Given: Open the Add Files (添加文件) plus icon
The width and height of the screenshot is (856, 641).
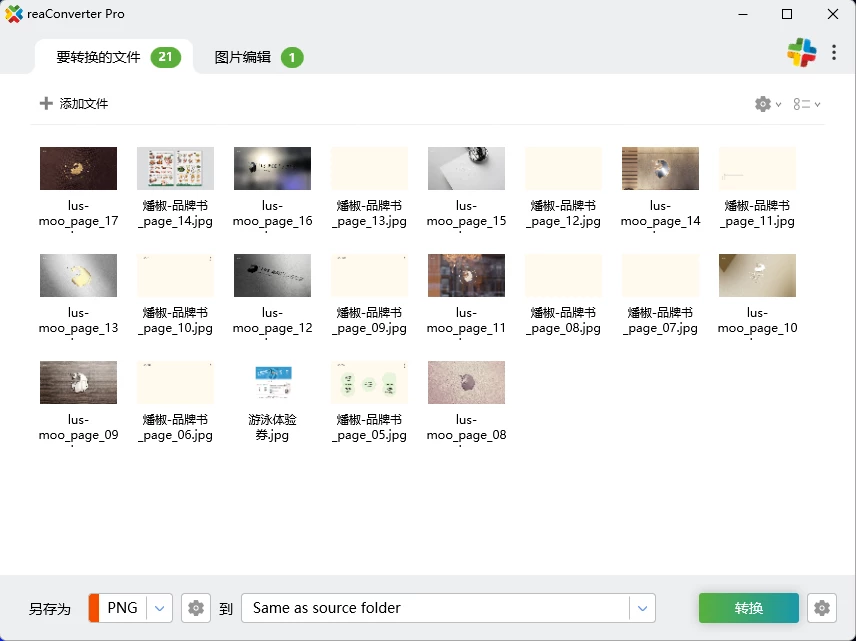Looking at the screenshot, I should pyautogui.click(x=47, y=103).
